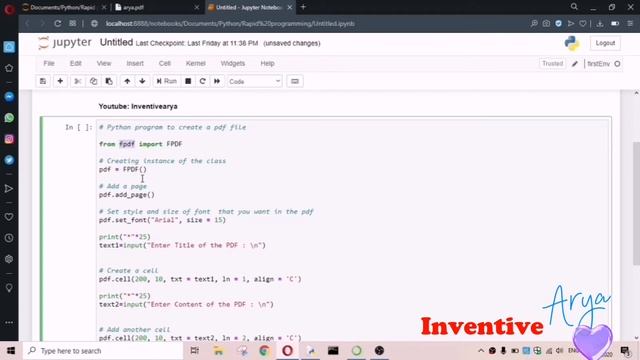Open OBS Studio from the taskbar

379,351
